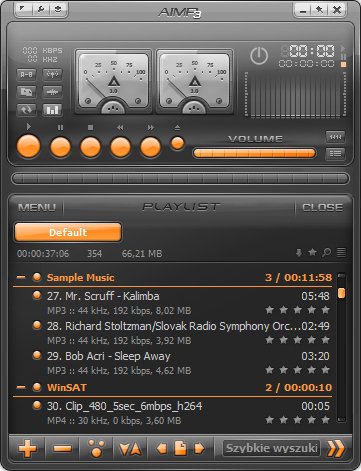Image resolution: width=361 pixels, height=471 pixels.
Task: Go to the previous track
Action: [120, 147]
